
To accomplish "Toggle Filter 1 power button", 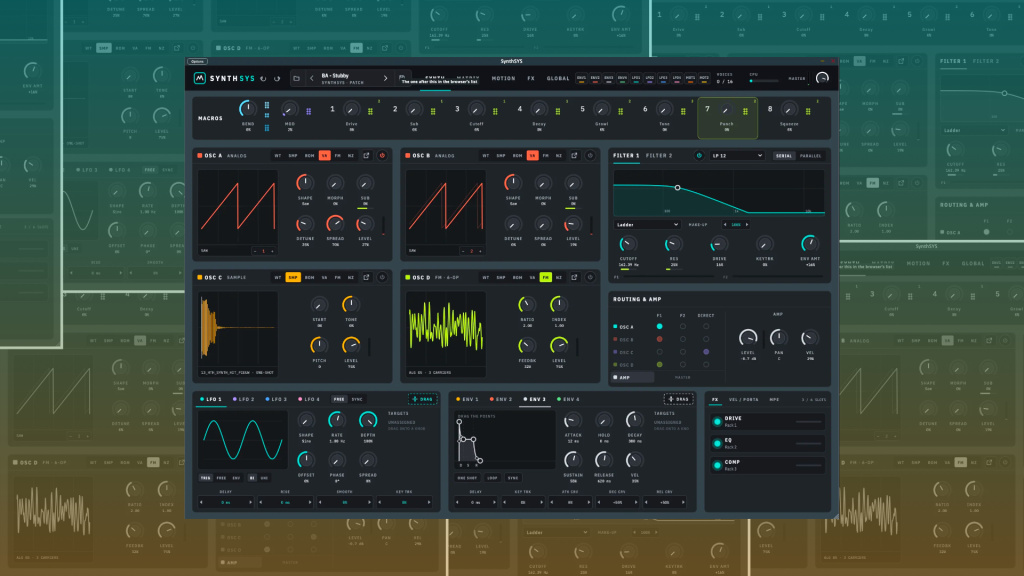I will (699, 155).
